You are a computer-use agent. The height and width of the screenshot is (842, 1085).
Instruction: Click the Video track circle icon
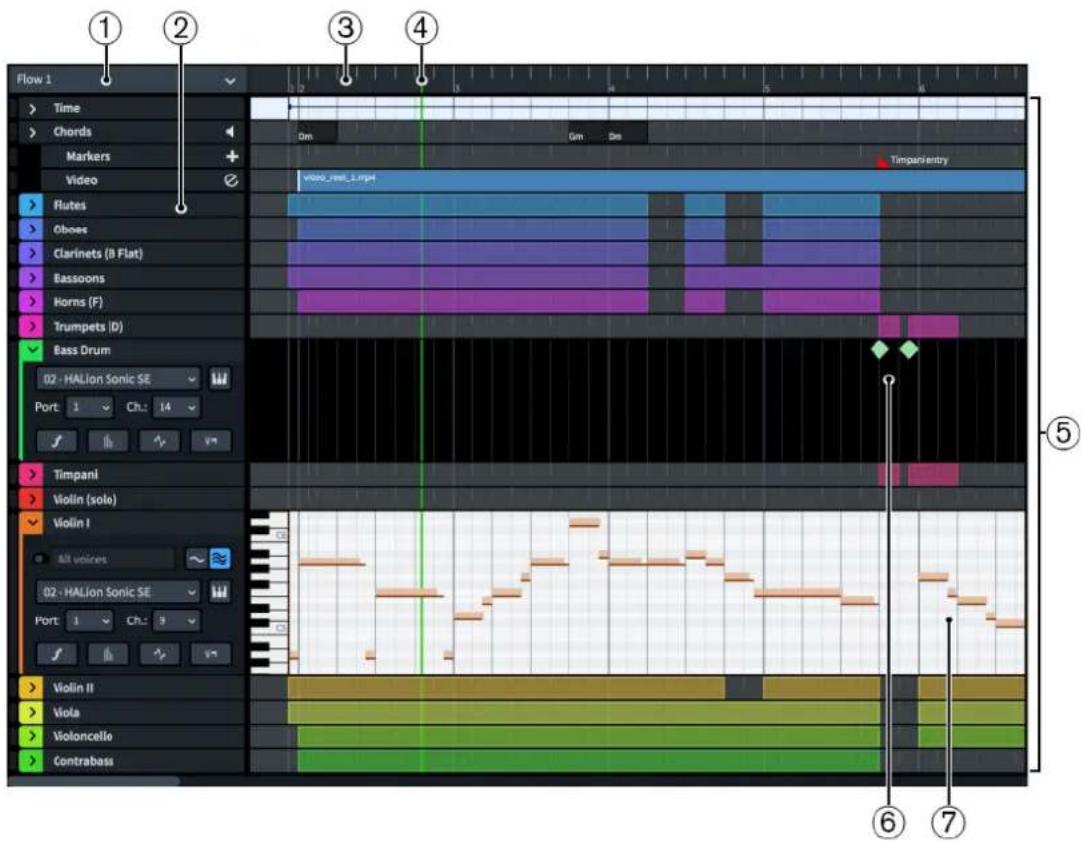pyautogui.click(x=231, y=180)
